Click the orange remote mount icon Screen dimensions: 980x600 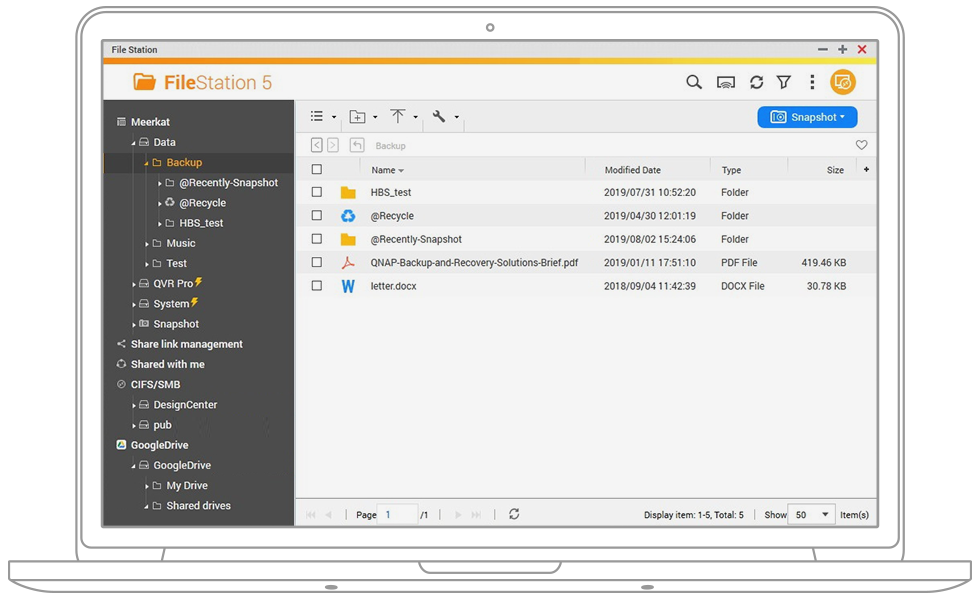pos(843,83)
